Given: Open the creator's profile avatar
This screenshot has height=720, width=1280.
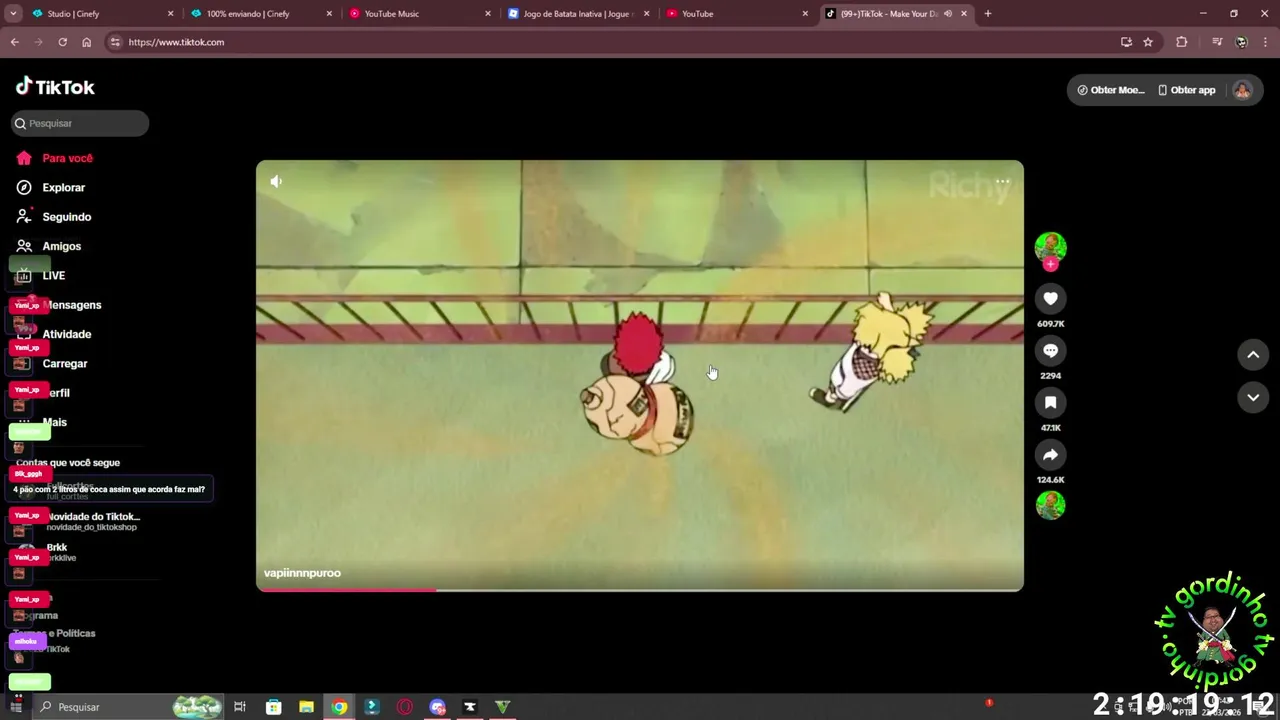Looking at the screenshot, I should [1050, 247].
